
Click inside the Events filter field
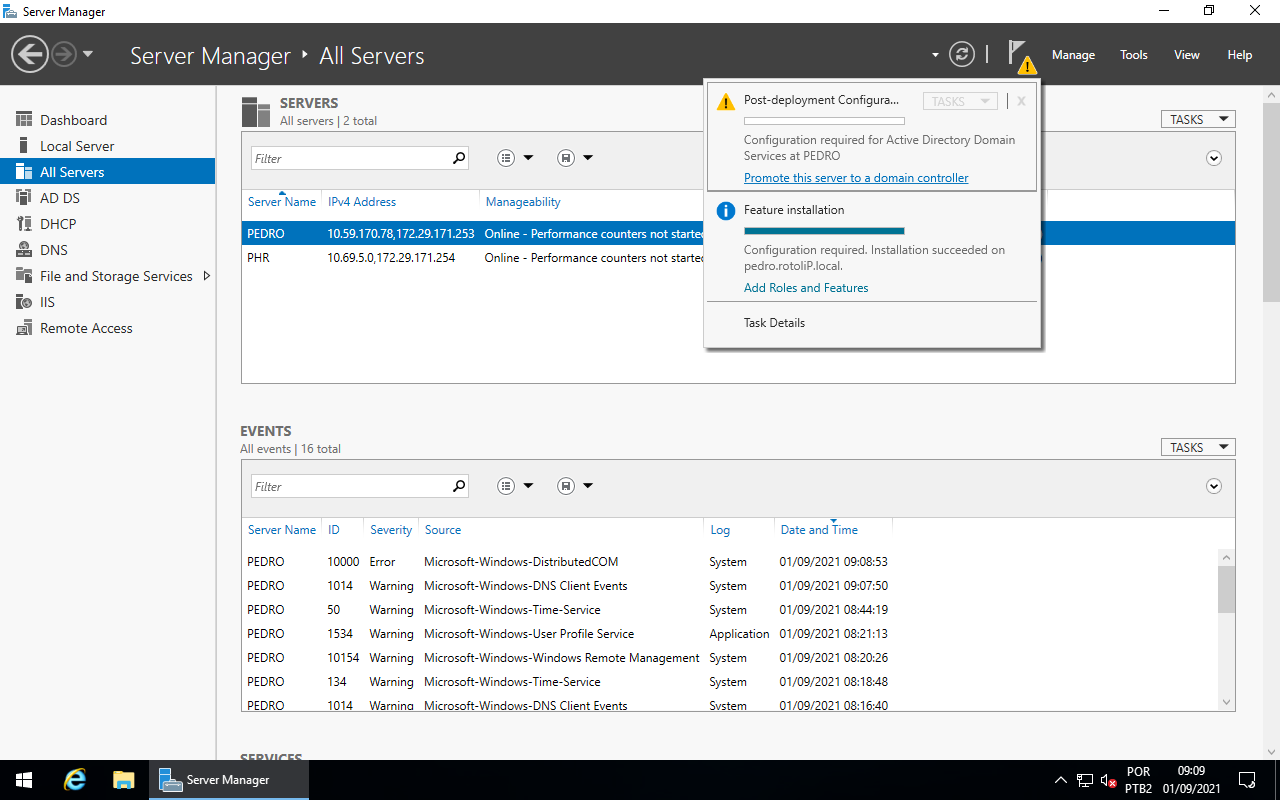tap(350, 485)
